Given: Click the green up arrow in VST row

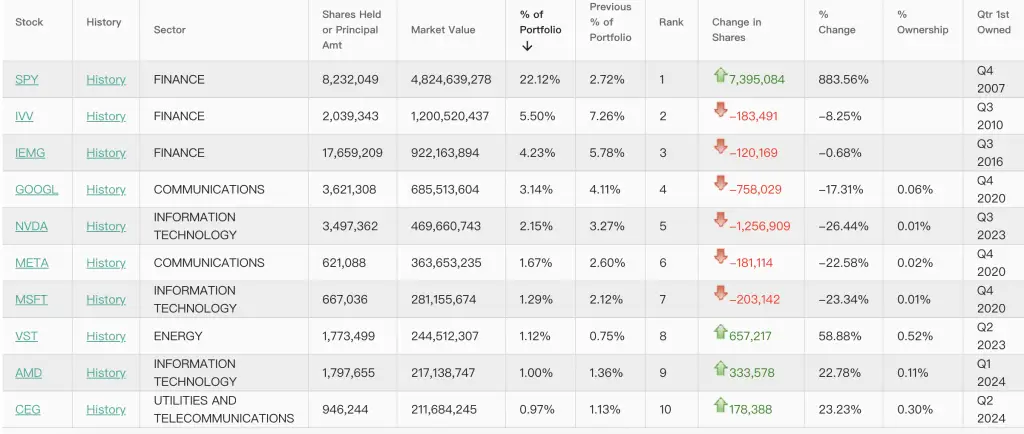Looking at the screenshot, I should 720,331.
